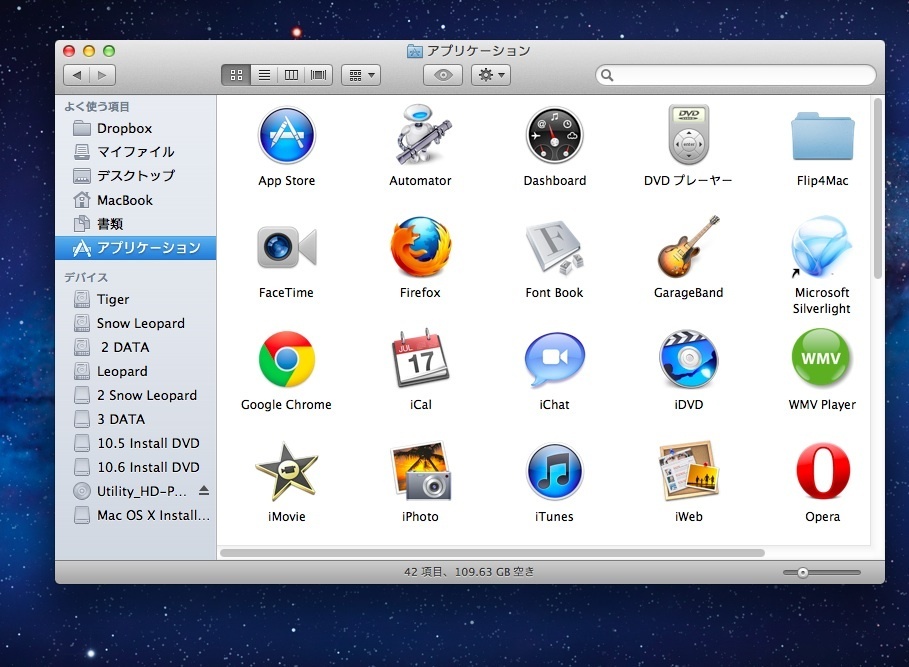The height and width of the screenshot is (667, 909).
Task: Select the Snow Leopard volume without a number
Action: (136, 323)
